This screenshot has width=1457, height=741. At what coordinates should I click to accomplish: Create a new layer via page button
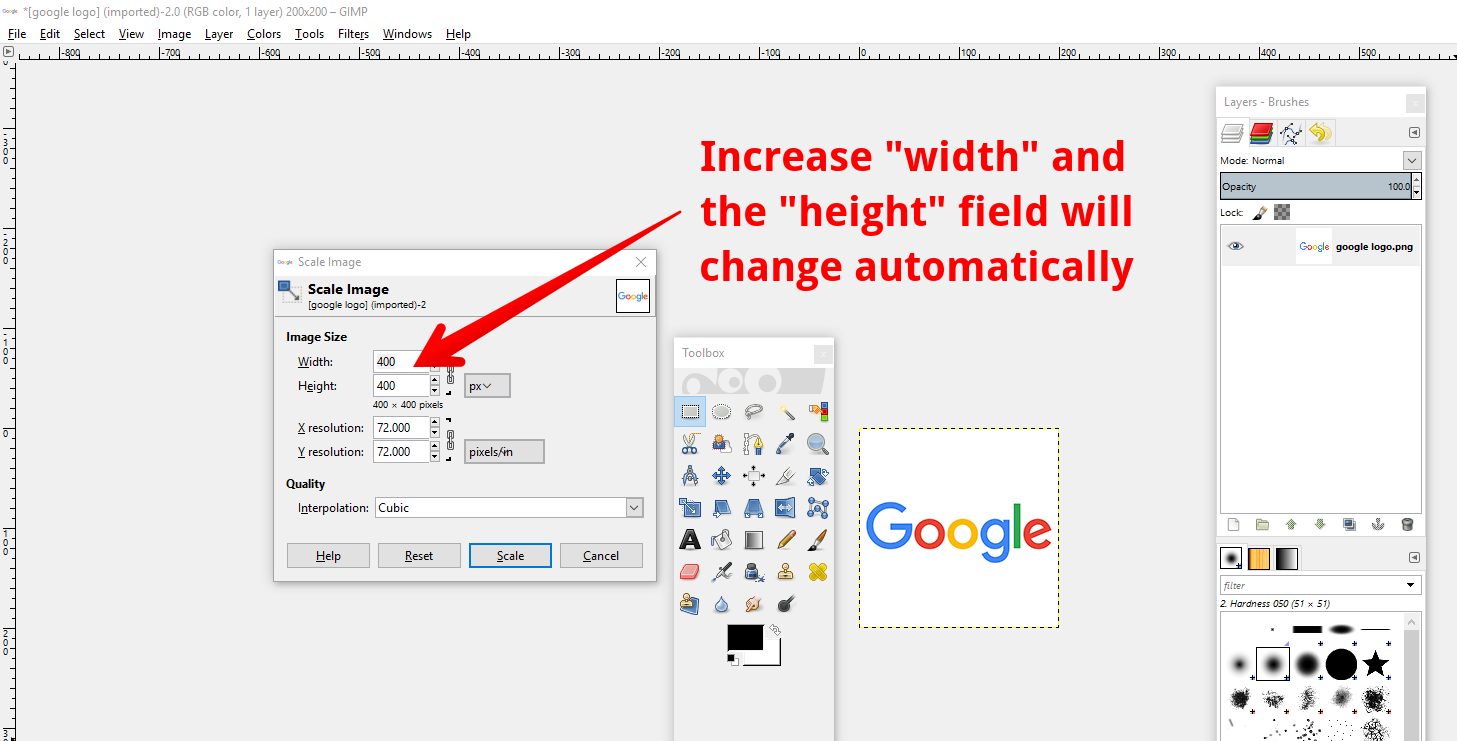coord(1233,524)
